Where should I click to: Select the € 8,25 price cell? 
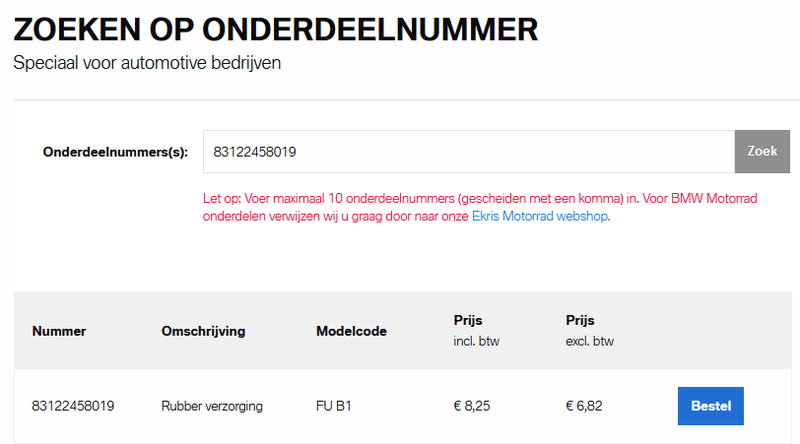point(473,406)
